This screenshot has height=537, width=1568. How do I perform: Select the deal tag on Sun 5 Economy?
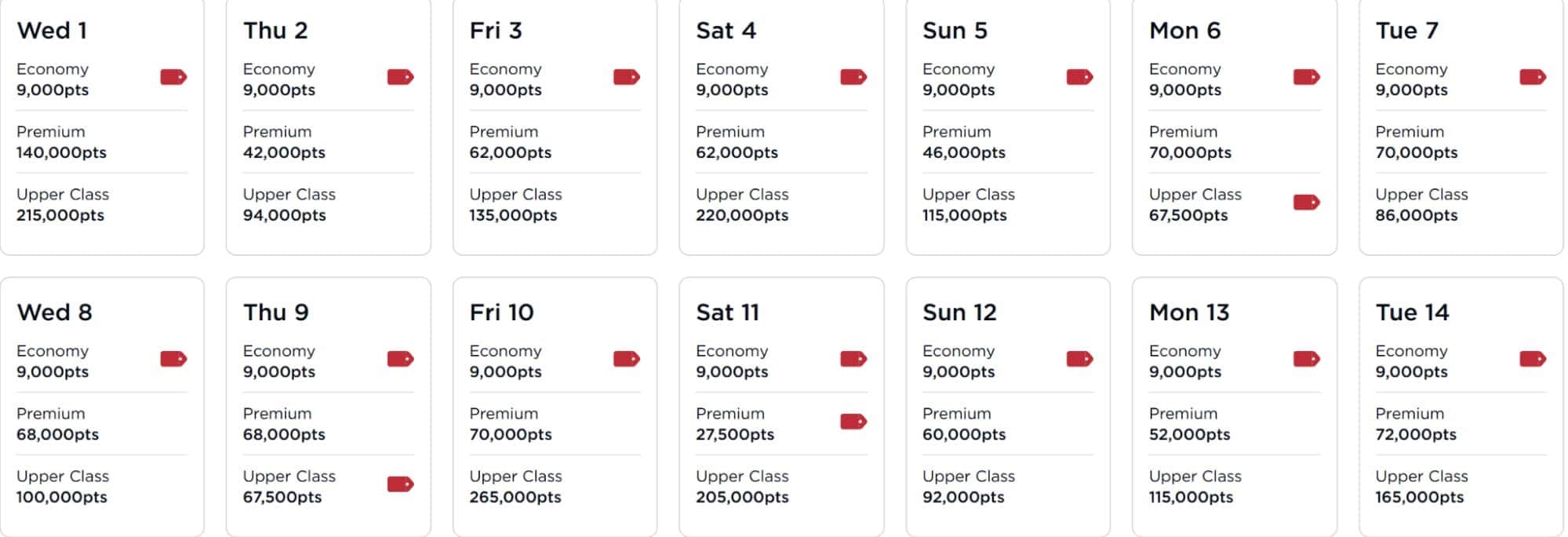coord(1080,78)
